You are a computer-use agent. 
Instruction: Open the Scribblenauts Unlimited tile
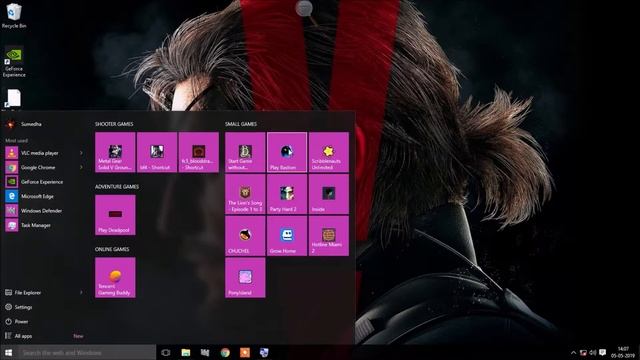click(329, 152)
